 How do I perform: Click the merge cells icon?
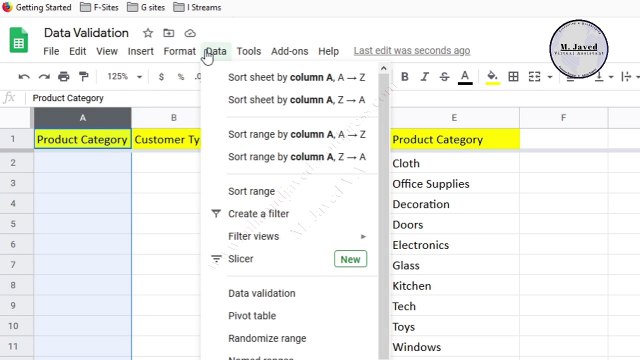point(534,77)
